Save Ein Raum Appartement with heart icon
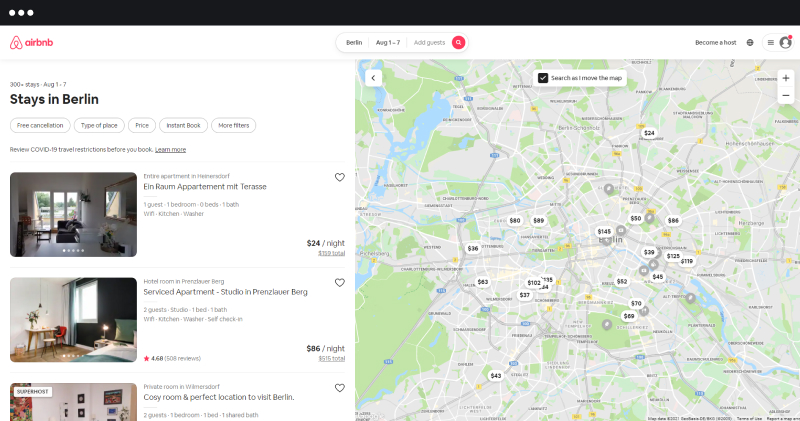Image resolution: width=800 pixels, height=421 pixels. tap(339, 177)
